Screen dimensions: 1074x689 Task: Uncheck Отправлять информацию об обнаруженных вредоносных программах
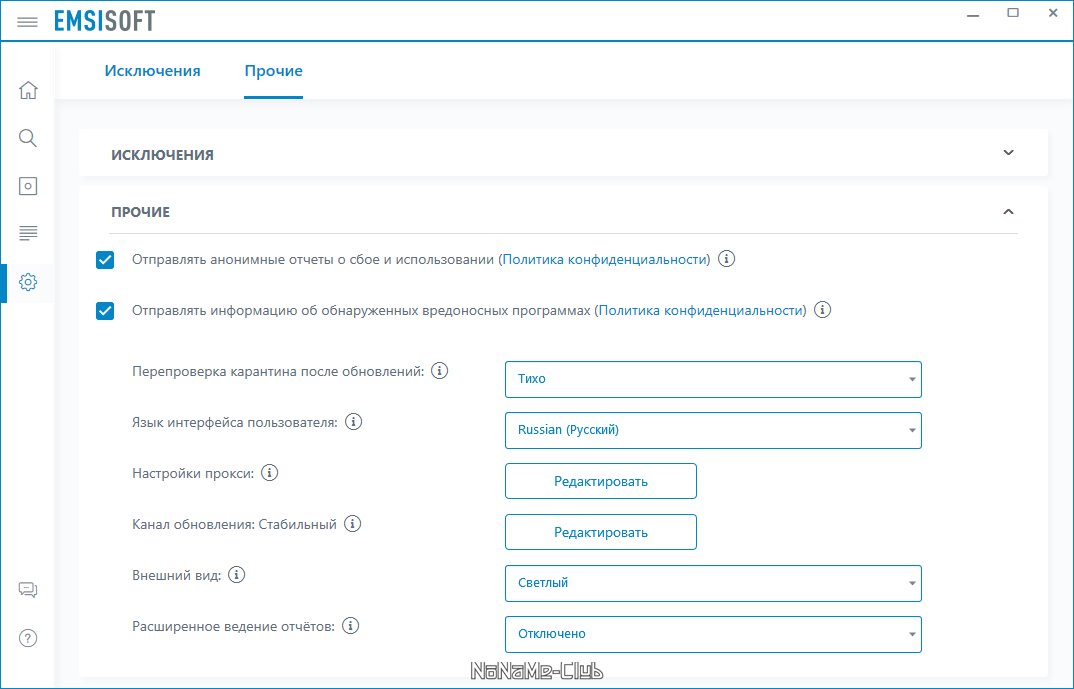[105, 311]
